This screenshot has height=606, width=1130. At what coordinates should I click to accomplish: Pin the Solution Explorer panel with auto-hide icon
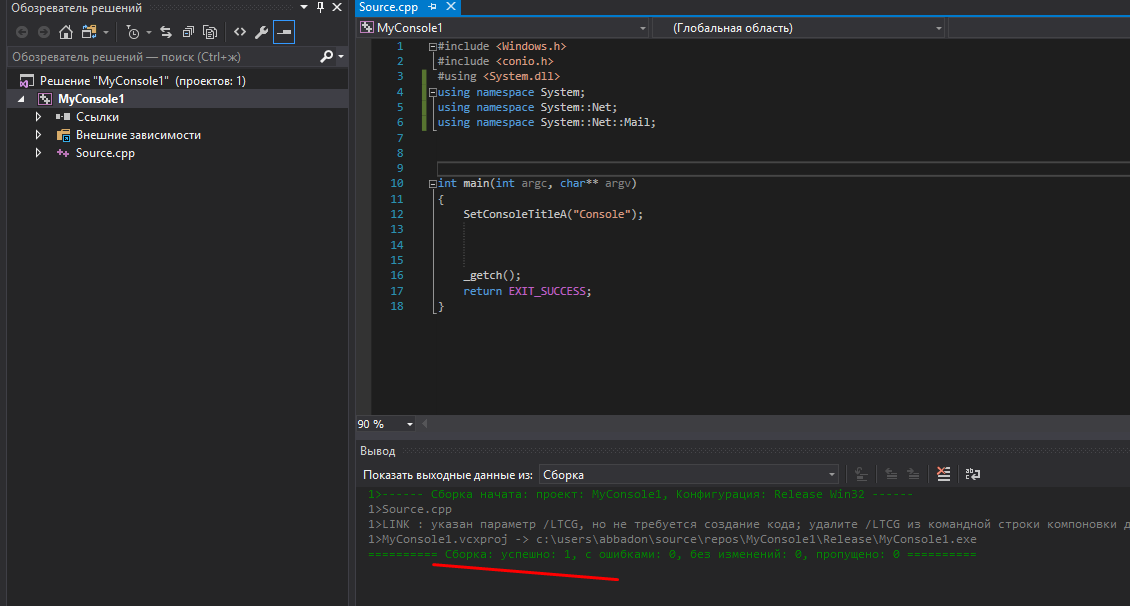tap(320, 8)
